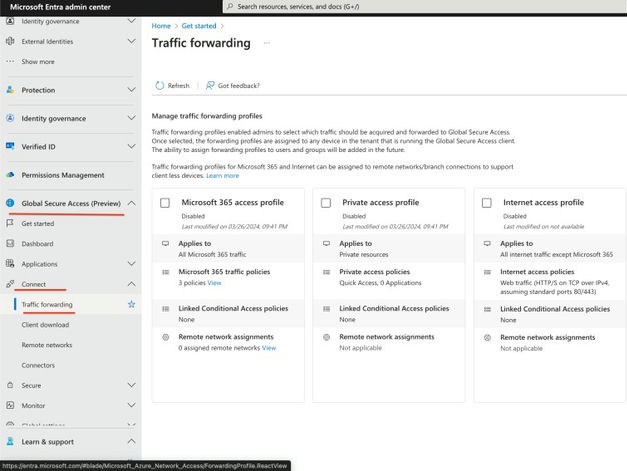Viewport: 627px width, 471px height.
Task: Click the Refresh icon in toolbar
Action: (x=160, y=86)
